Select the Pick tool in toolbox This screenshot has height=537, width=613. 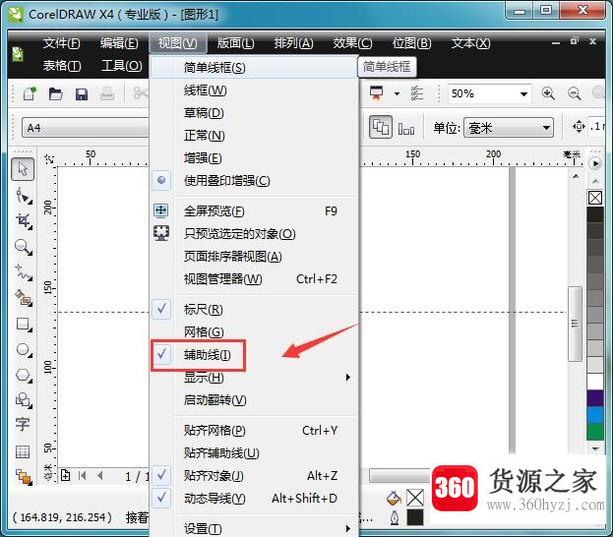point(23,169)
